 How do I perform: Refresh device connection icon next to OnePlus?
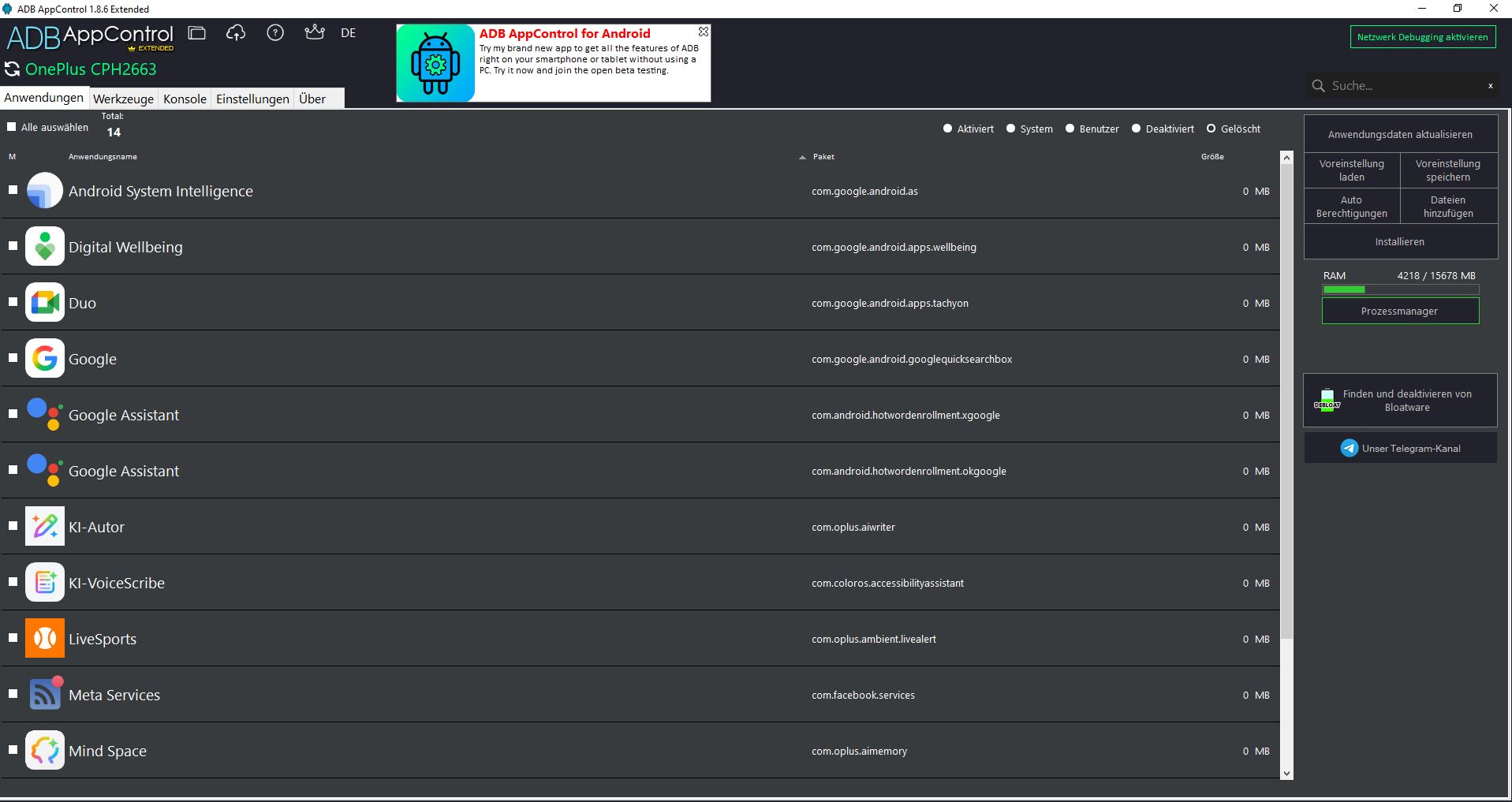pyautogui.click(x=12, y=69)
